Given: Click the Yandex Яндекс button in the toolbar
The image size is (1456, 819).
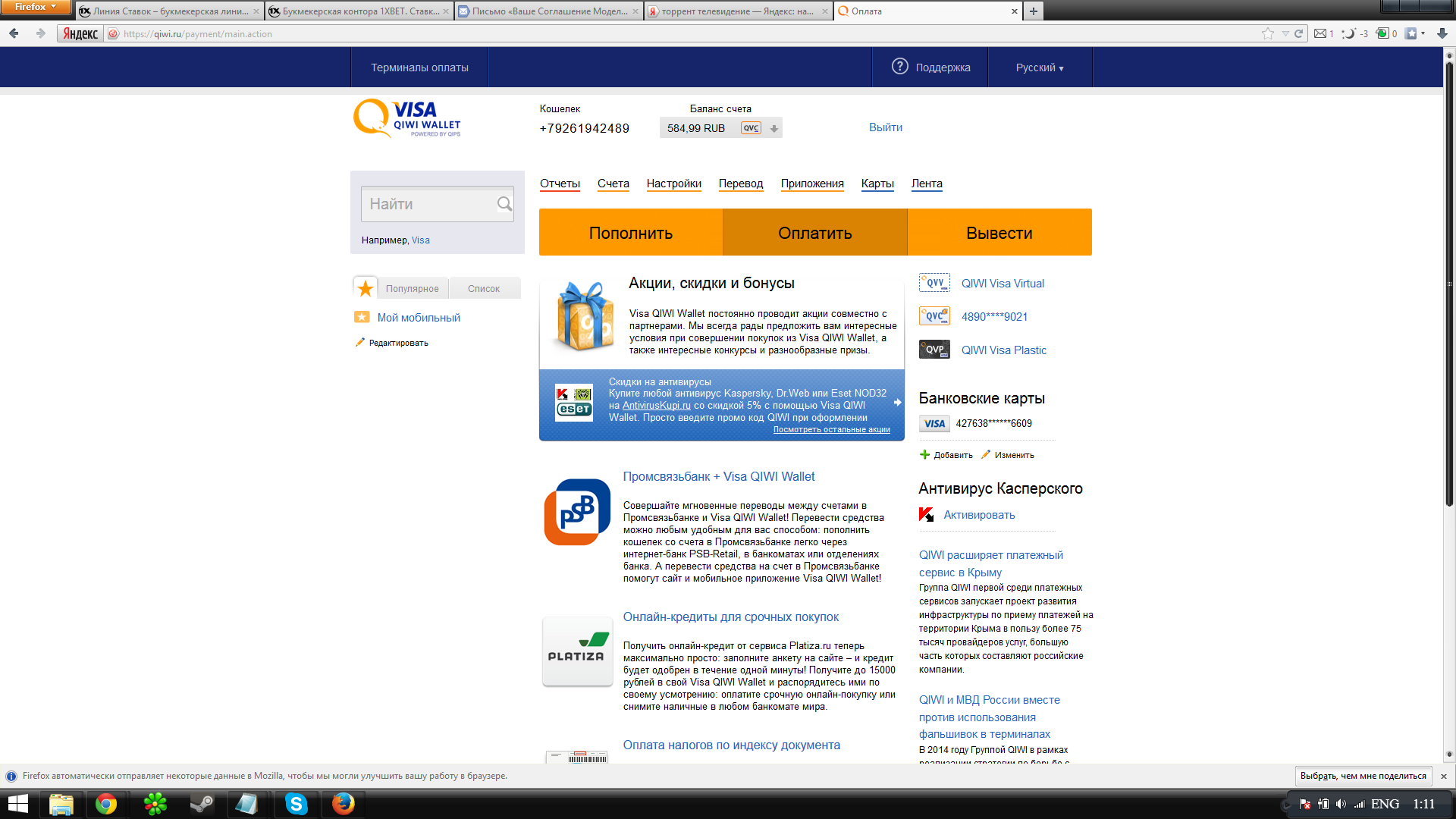Looking at the screenshot, I should [80, 33].
